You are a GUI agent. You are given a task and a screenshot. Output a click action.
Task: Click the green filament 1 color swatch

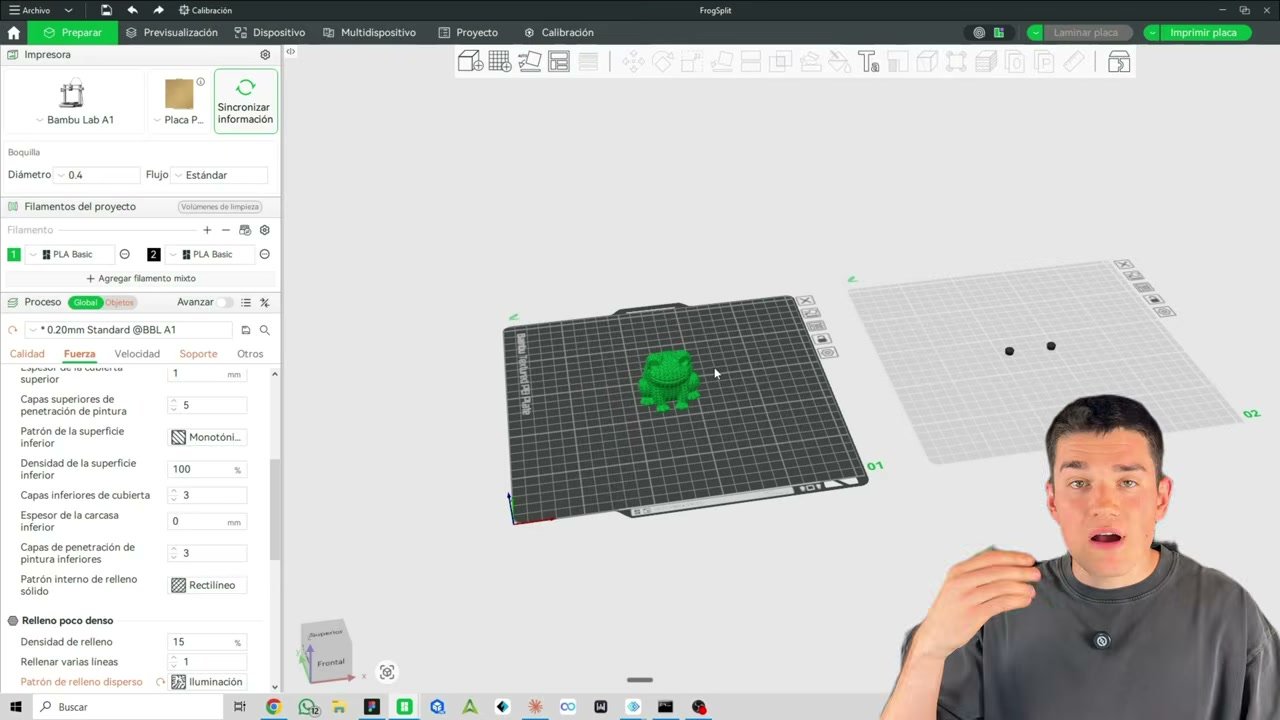click(14, 254)
